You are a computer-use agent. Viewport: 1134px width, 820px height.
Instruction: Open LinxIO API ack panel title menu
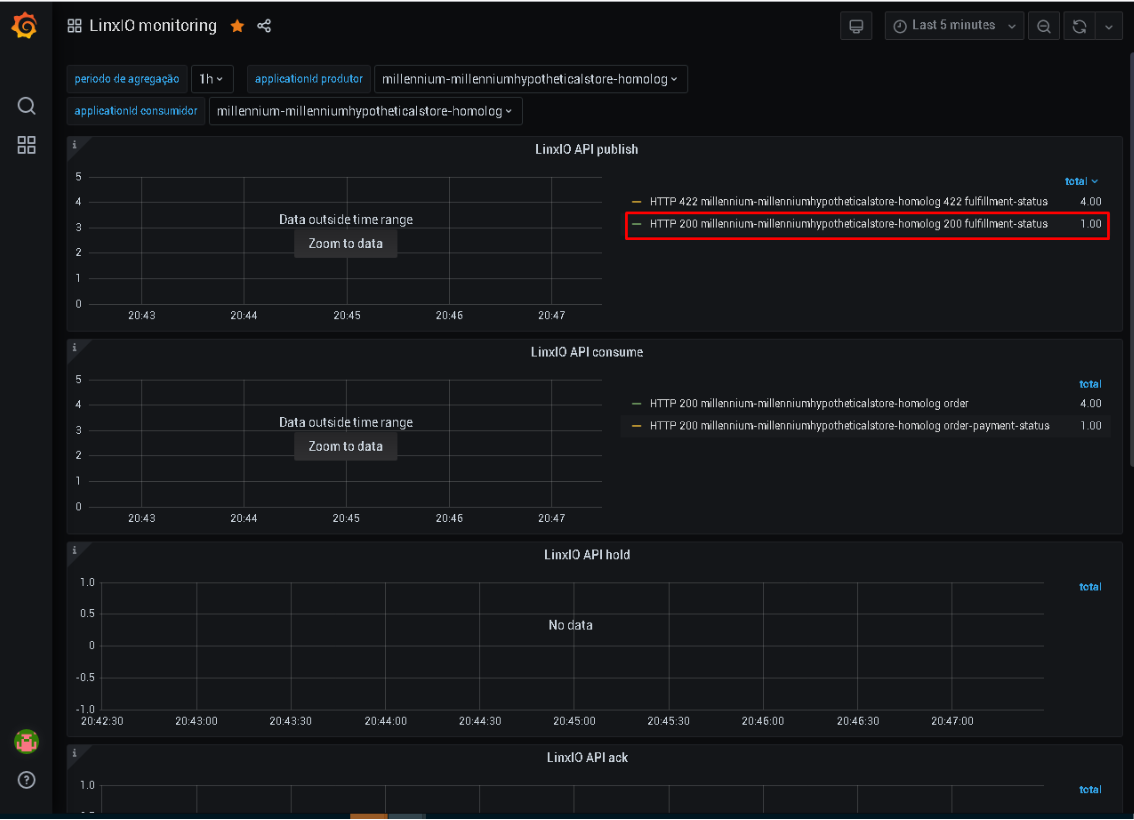pos(587,758)
